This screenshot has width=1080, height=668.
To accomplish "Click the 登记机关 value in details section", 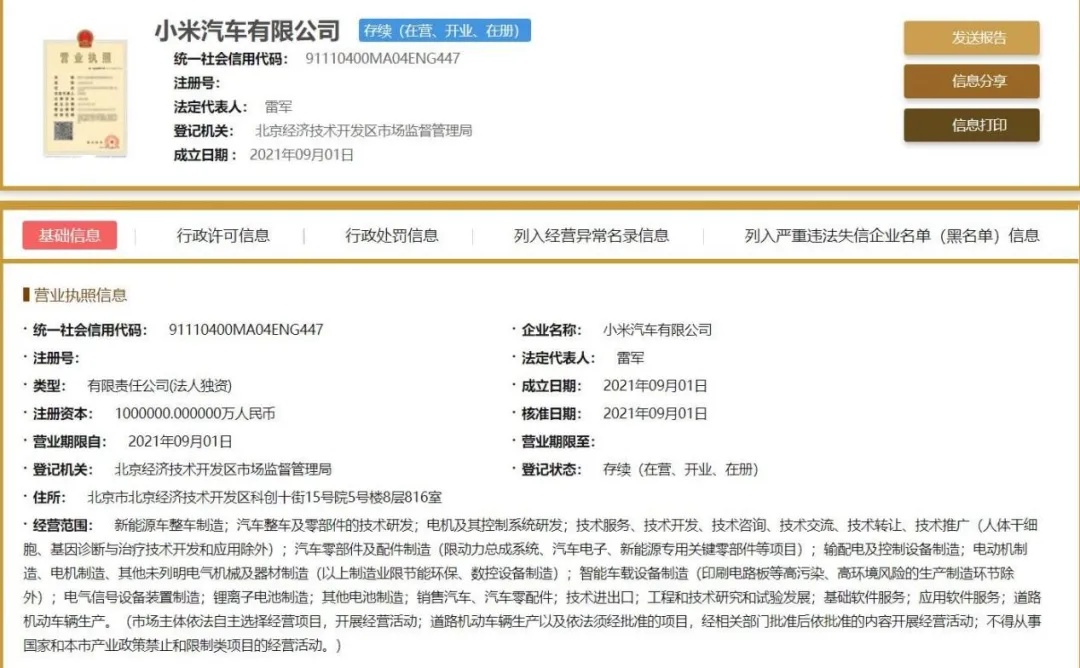I will point(223,469).
